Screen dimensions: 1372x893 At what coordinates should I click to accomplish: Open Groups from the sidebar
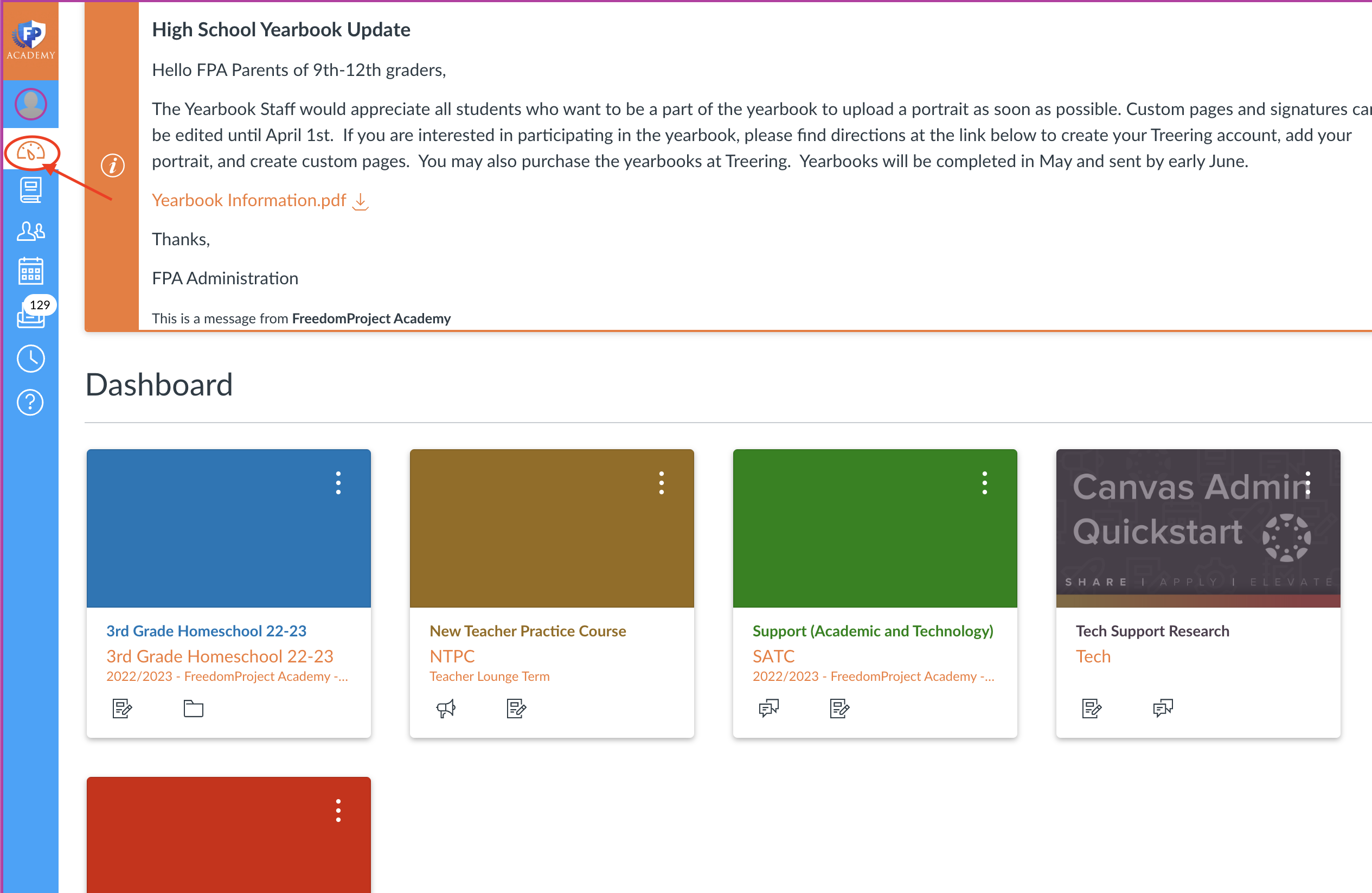[x=30, y=231]
